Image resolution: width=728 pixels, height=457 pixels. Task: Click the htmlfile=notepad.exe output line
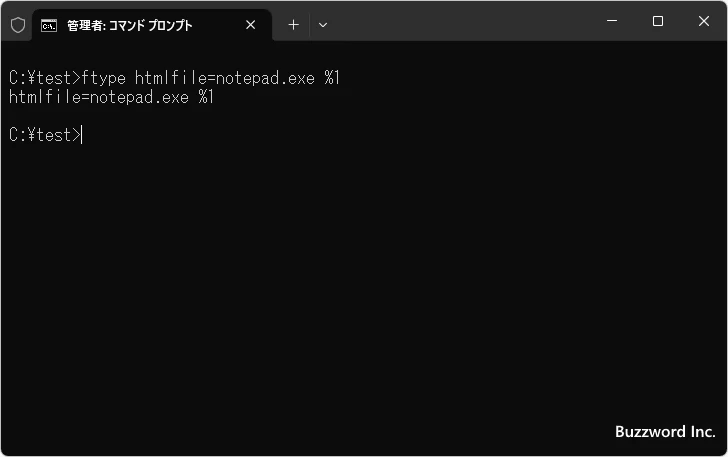point(111,97)
